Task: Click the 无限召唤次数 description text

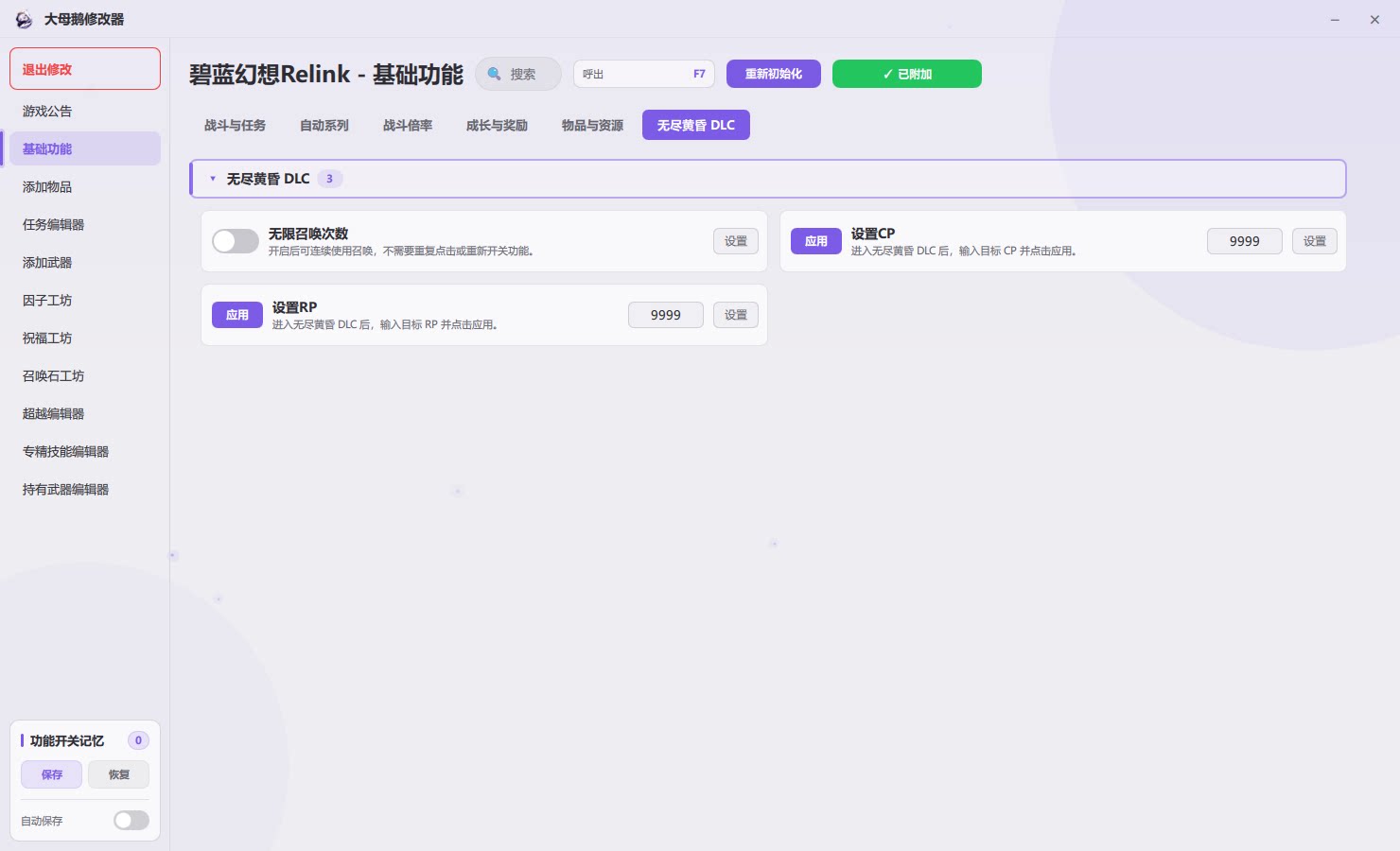Action: (401, 251)
